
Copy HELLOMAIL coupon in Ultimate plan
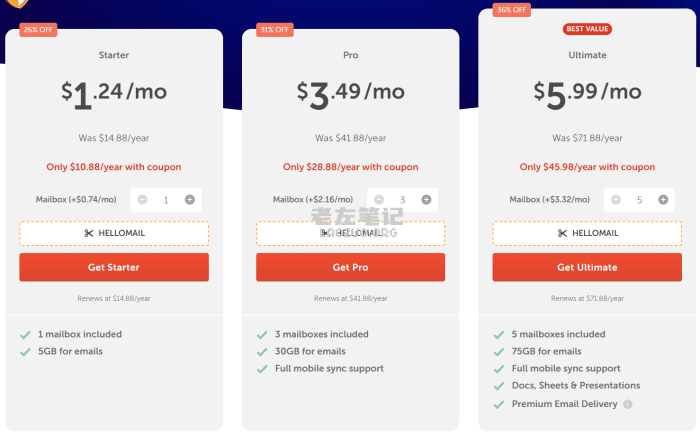coord(587,233)
